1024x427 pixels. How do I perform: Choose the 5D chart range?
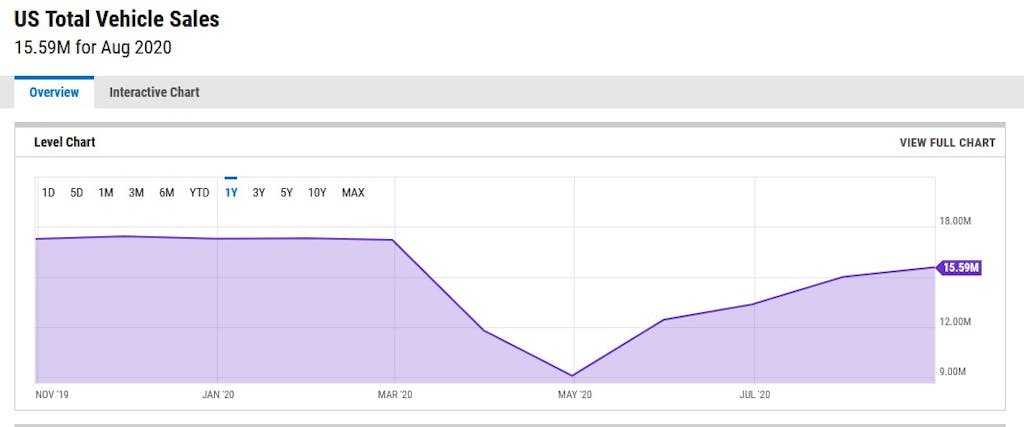tap(77, 193)
